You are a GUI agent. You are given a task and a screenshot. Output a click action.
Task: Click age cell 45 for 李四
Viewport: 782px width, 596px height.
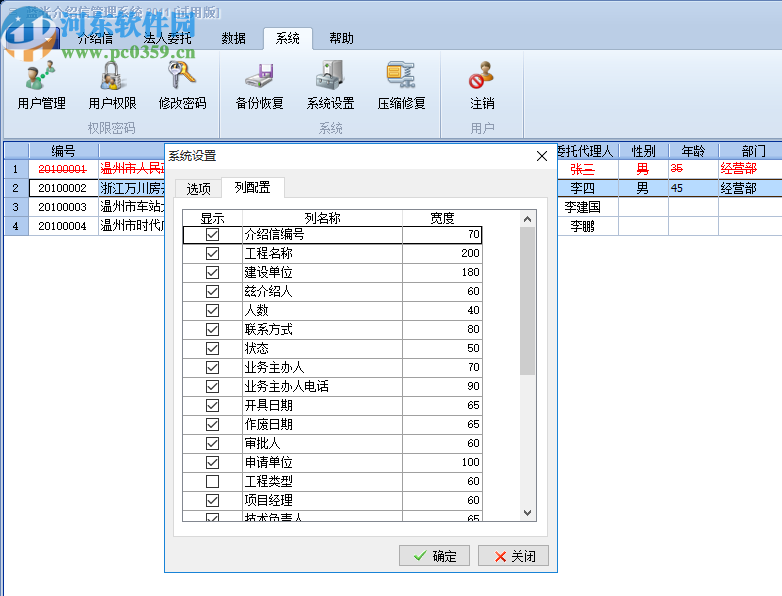click(693, 188)
